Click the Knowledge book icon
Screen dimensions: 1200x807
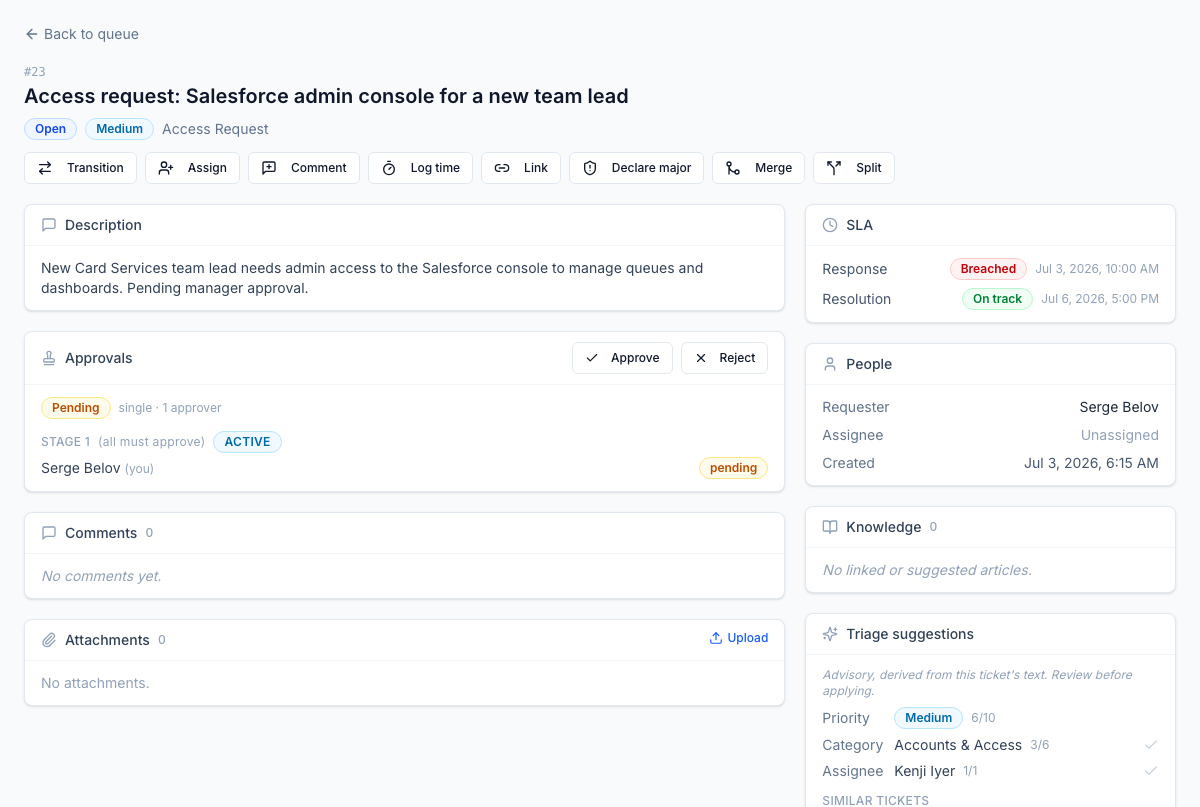click(830, 527)
